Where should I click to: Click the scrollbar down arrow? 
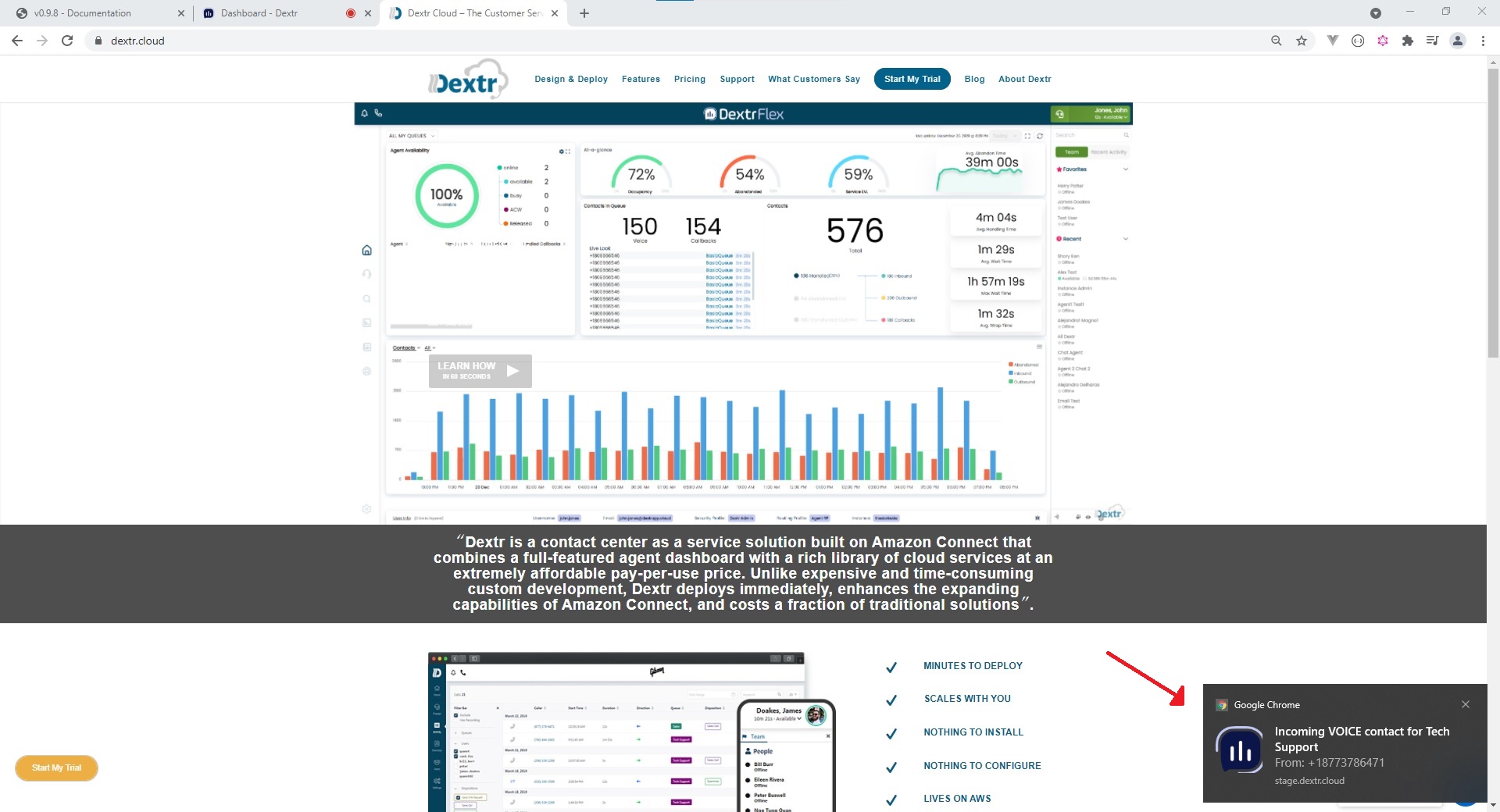[1493, 804]
